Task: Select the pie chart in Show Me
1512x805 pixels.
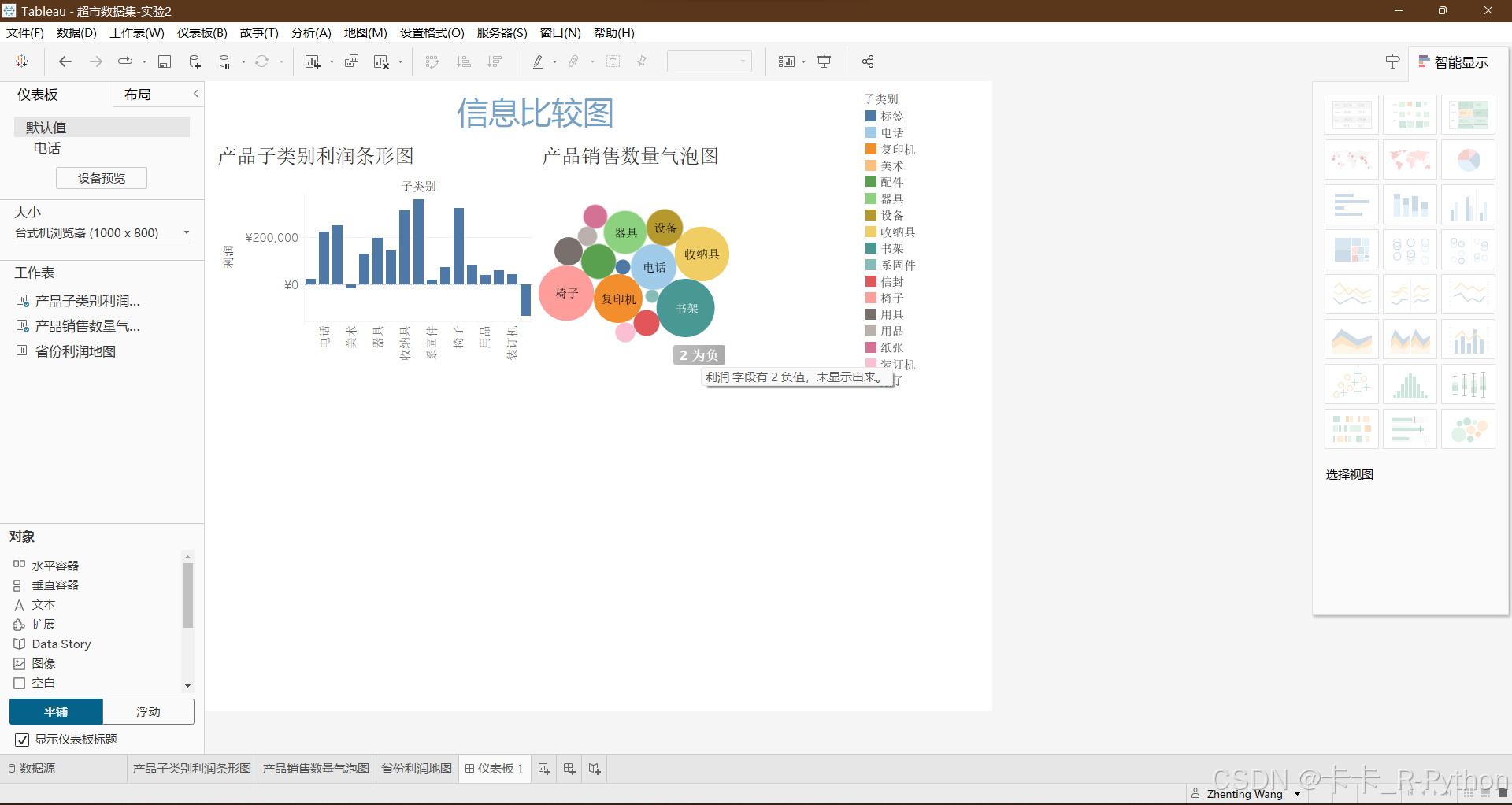Action: (1468, 160)
